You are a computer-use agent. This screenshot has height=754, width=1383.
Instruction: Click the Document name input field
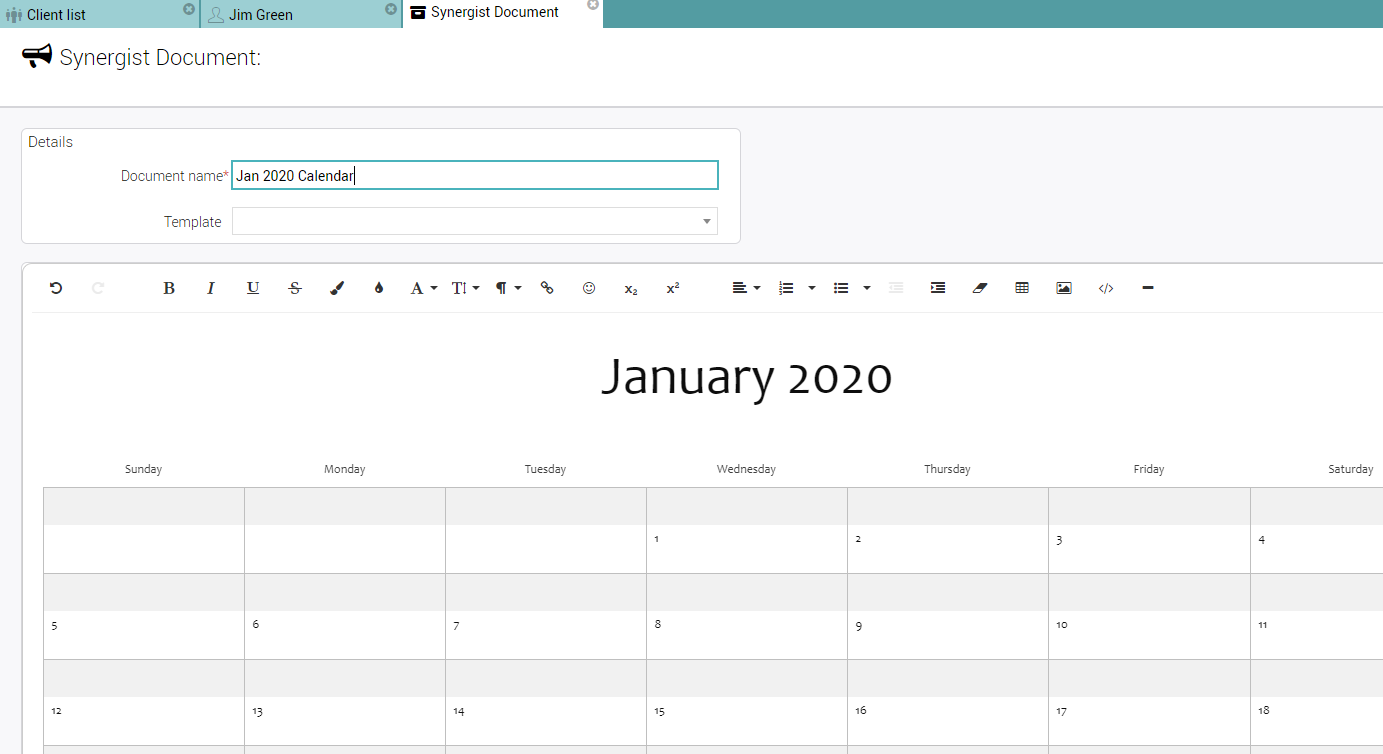click(x=474, y=176)
